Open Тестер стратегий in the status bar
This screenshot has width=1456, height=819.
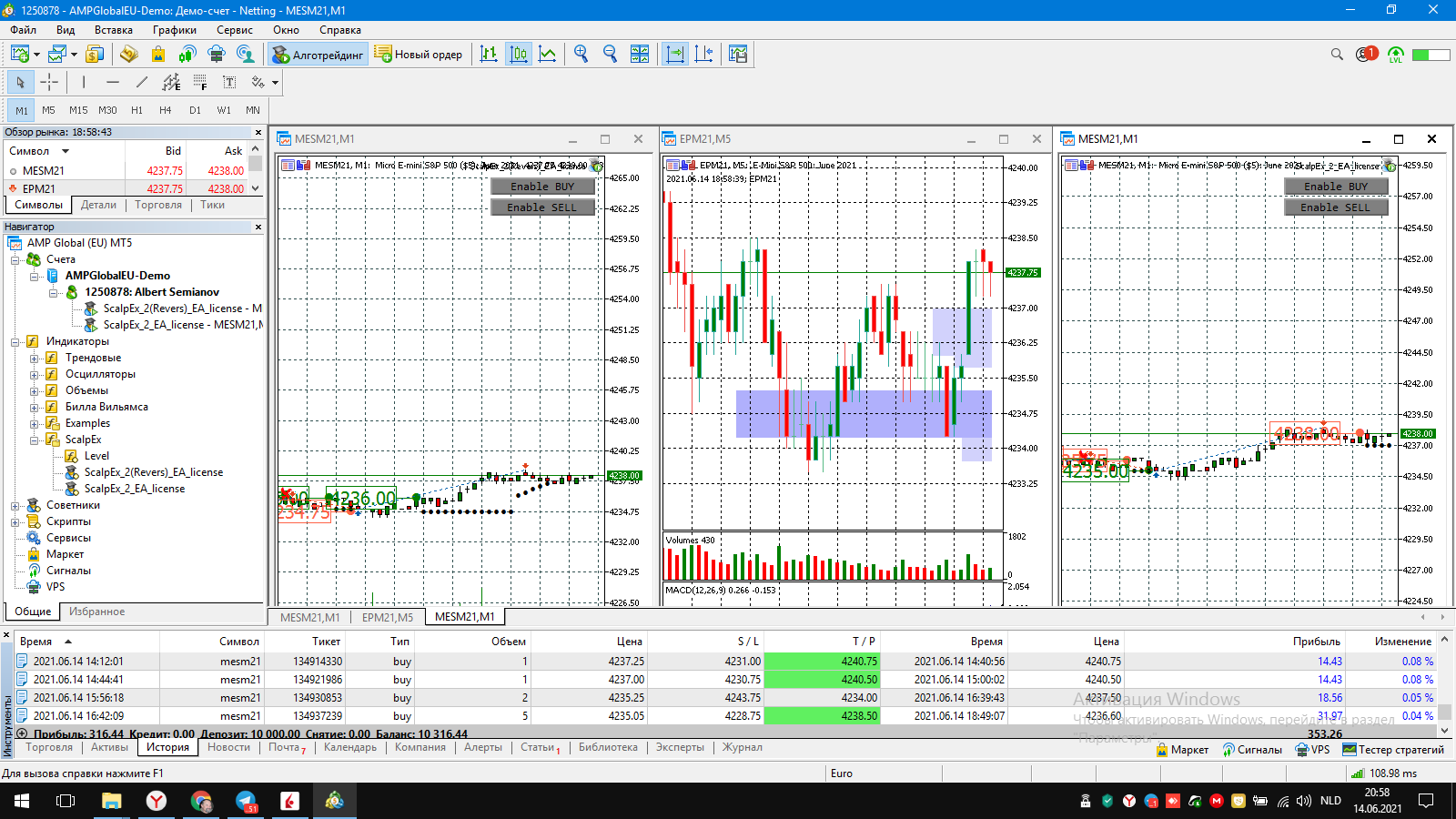[1393, 750]
